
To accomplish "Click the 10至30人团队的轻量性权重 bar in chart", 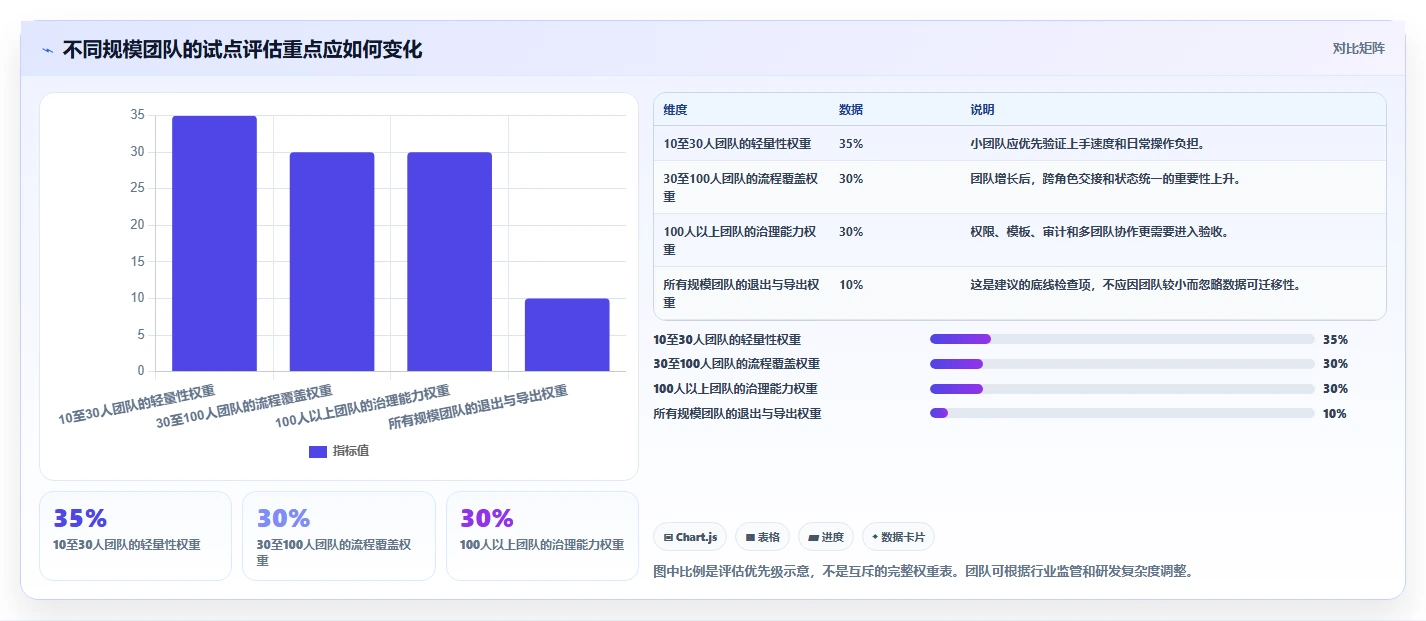I will click(x=214, y=243).
